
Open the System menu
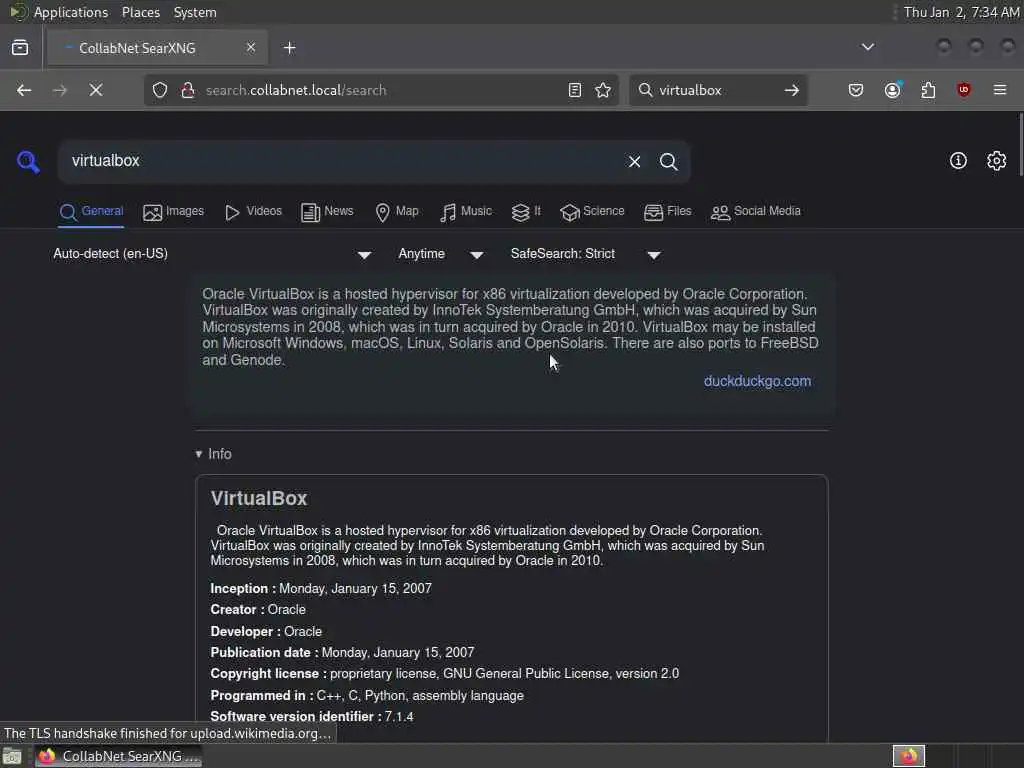tap(195, 12)
